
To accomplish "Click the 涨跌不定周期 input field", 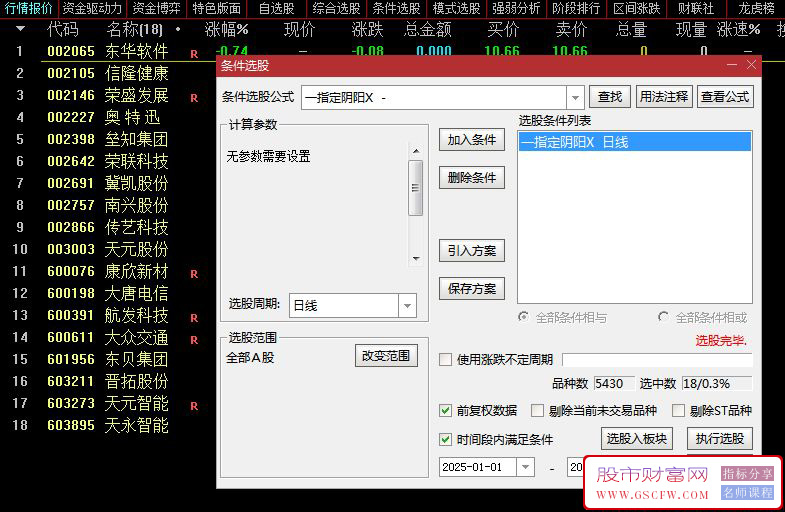I will click(657, 359).
